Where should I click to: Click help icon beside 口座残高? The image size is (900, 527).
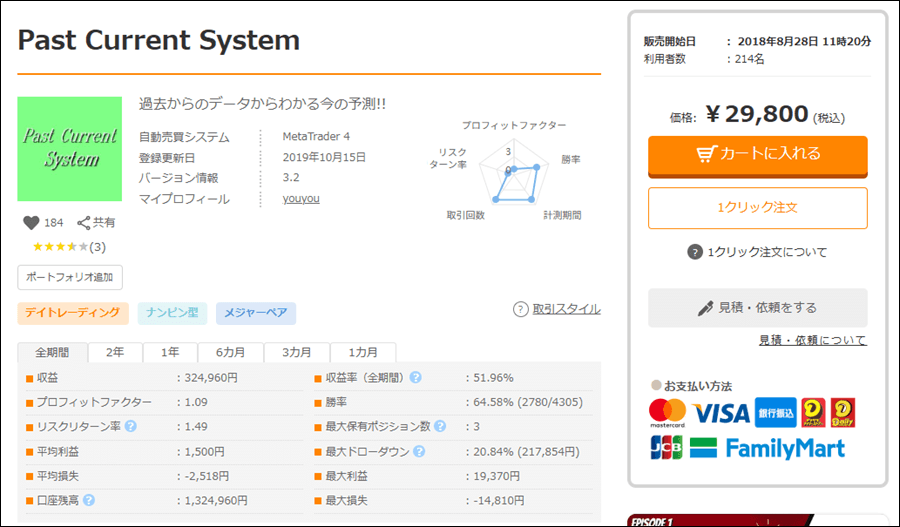pyautogui.click(x=89, y=500)
